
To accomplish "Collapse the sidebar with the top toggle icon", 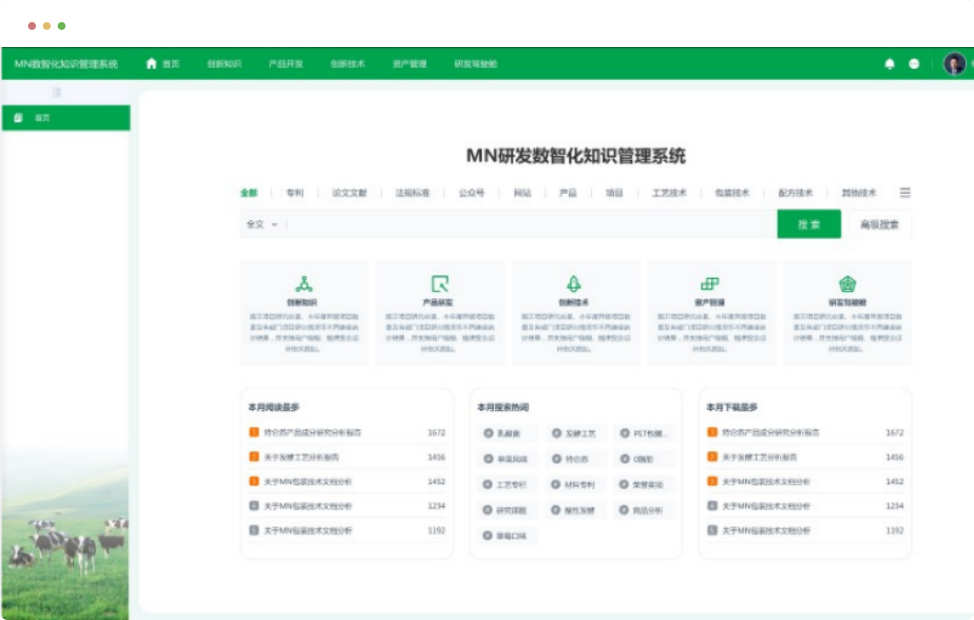I will click(x=57, y=92).
